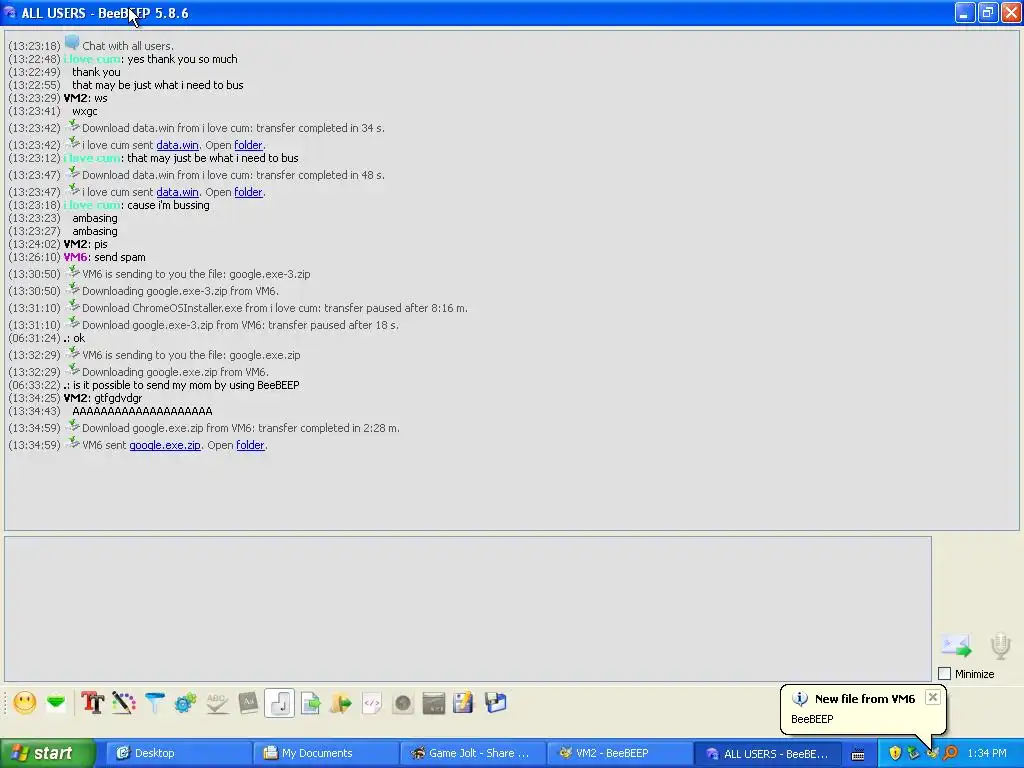The width and height of the screenshot is (1024, 768).
Task: Open the emoticons smiley menu
Action: [25, 703]
